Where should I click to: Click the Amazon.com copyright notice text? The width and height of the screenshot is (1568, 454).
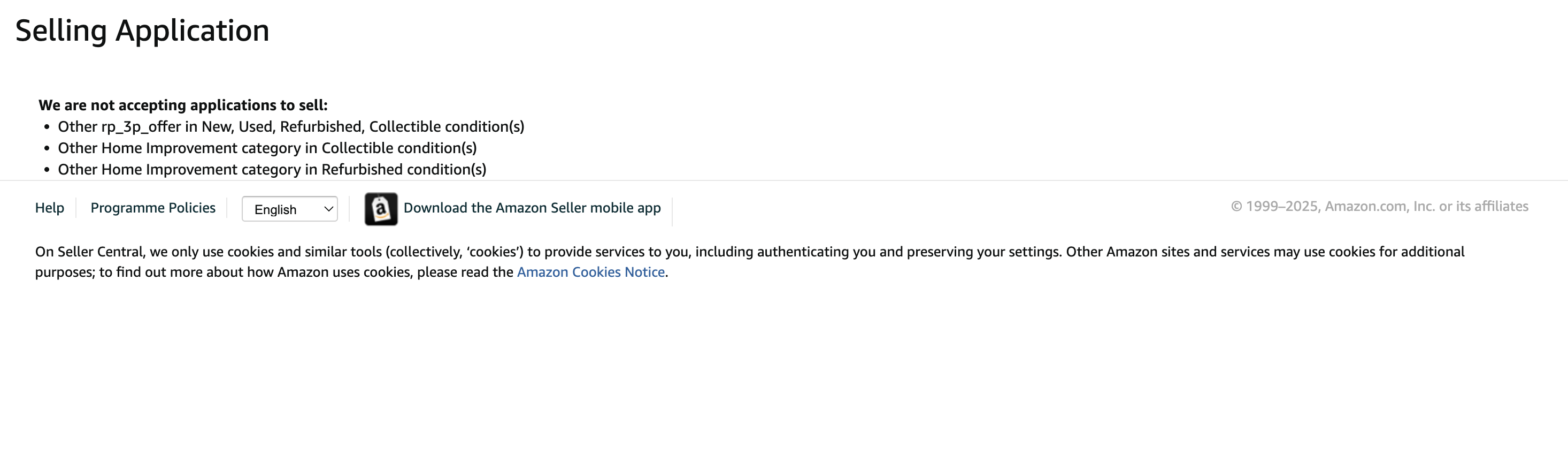[1379, 206]
